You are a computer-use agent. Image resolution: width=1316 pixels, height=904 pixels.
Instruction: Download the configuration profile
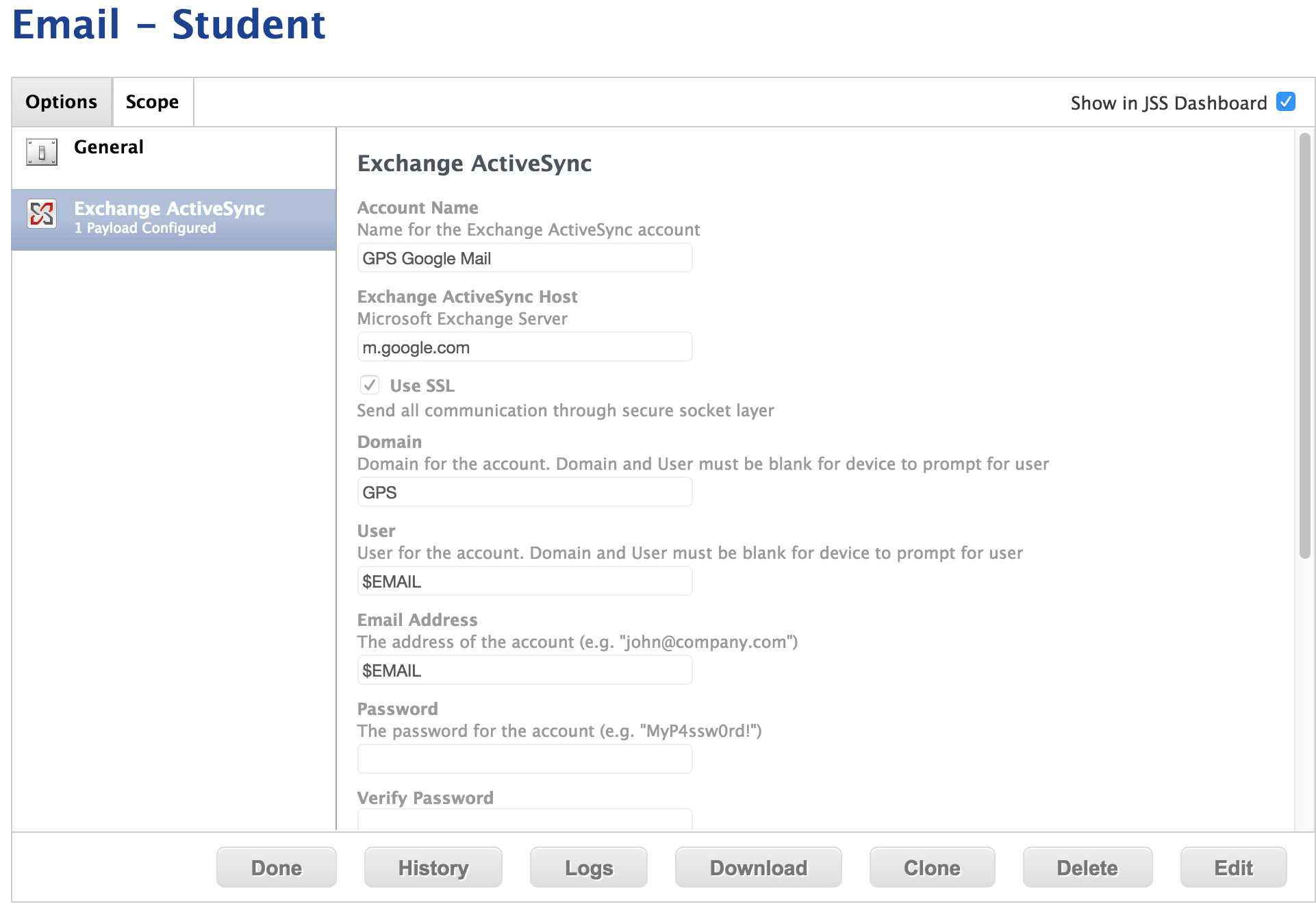(759, 868)
